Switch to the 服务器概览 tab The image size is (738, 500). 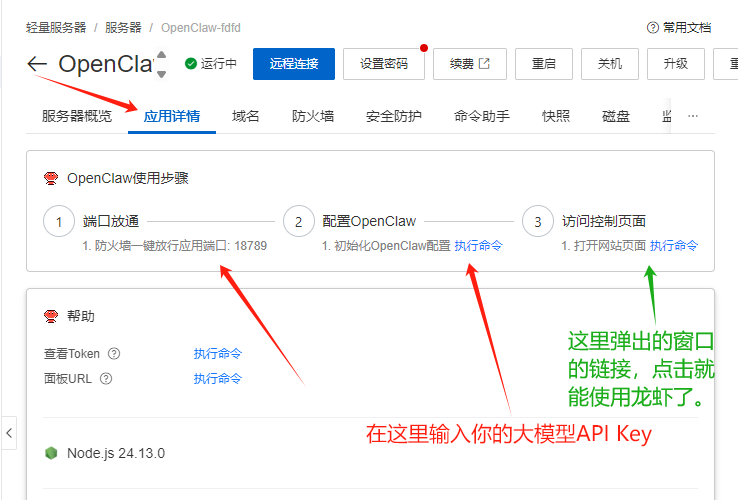(x=77, y=116)
